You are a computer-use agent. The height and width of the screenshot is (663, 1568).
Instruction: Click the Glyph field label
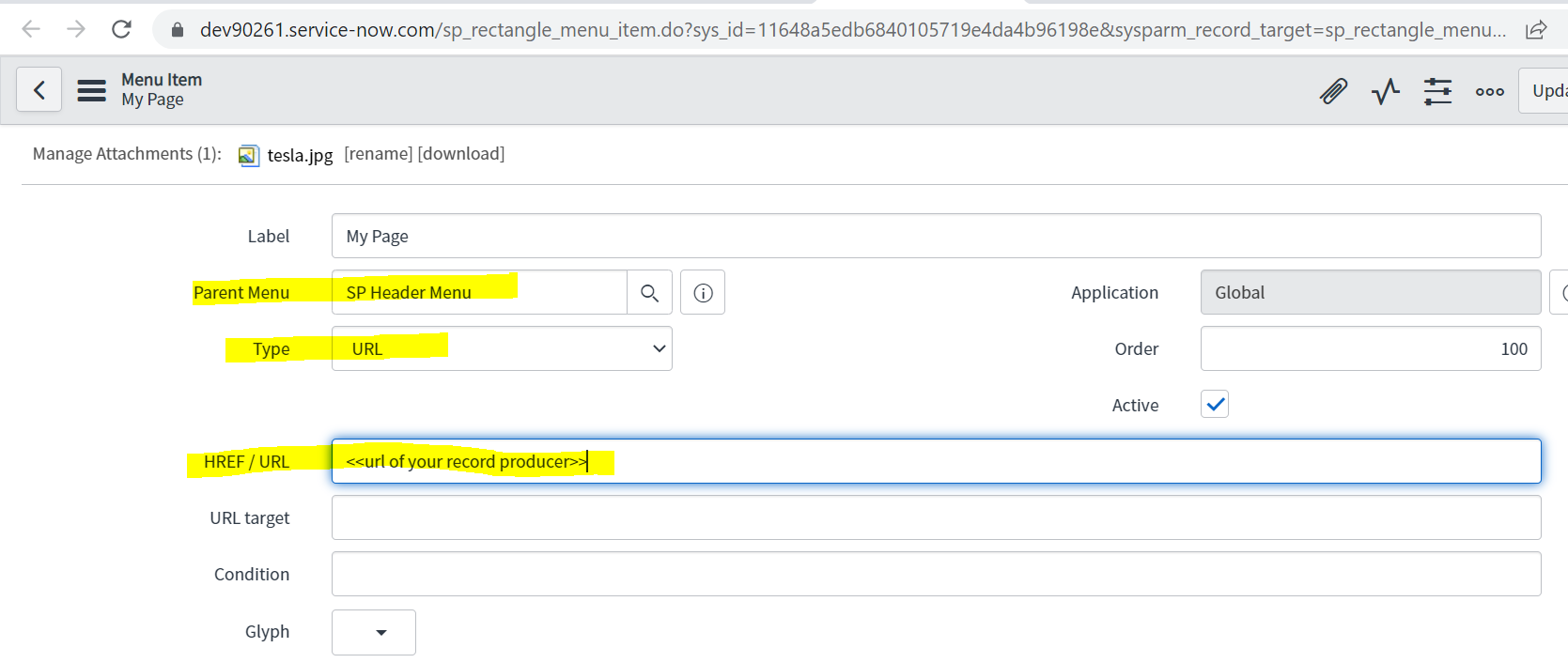click(267, 631)
